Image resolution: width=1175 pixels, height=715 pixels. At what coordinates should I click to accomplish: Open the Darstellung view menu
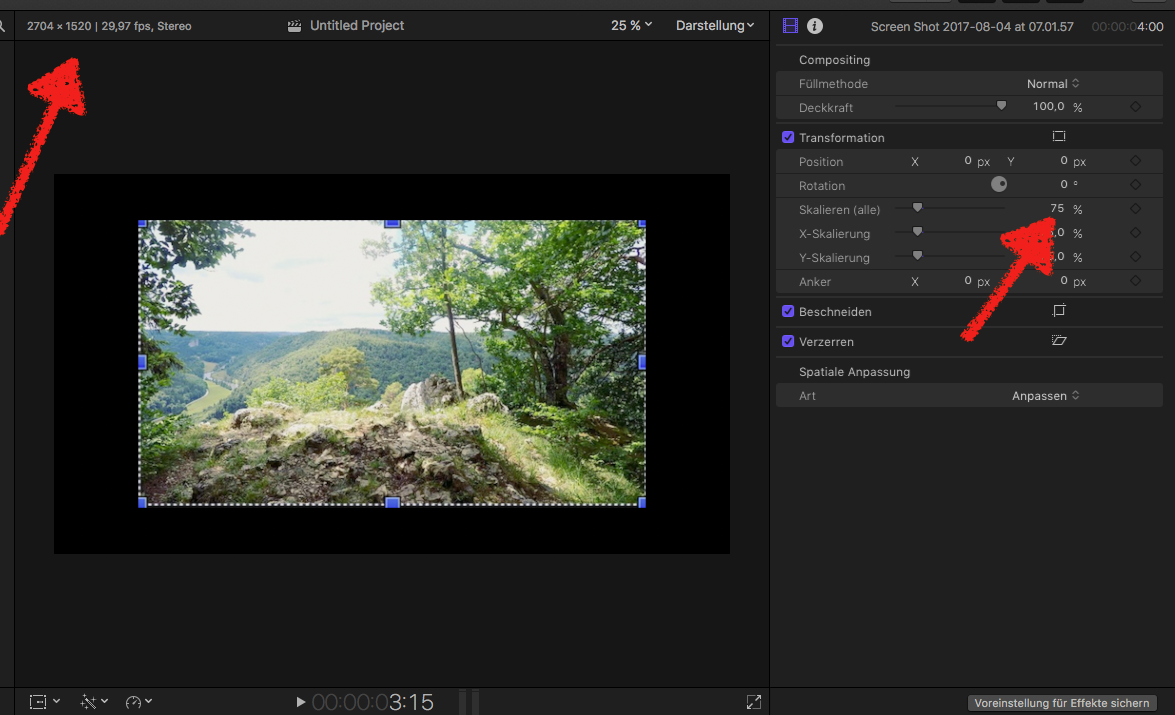coord(715,25)
